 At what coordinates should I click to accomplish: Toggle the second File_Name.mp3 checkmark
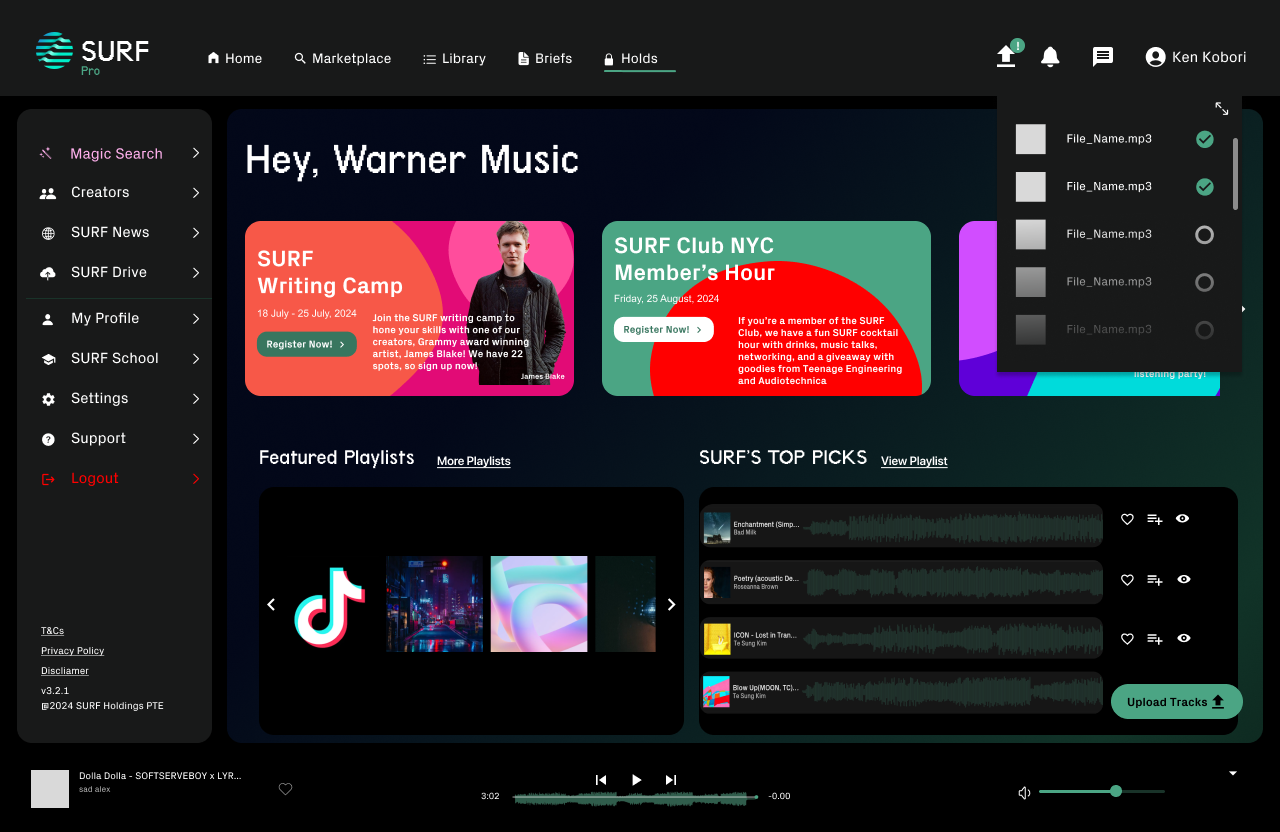(1205, 187)
